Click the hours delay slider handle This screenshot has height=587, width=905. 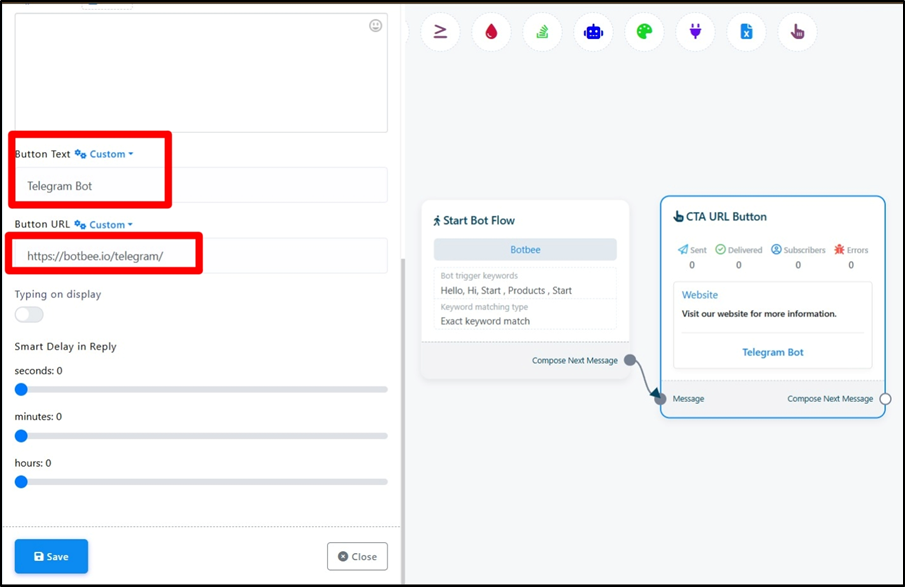coord(21,482)
